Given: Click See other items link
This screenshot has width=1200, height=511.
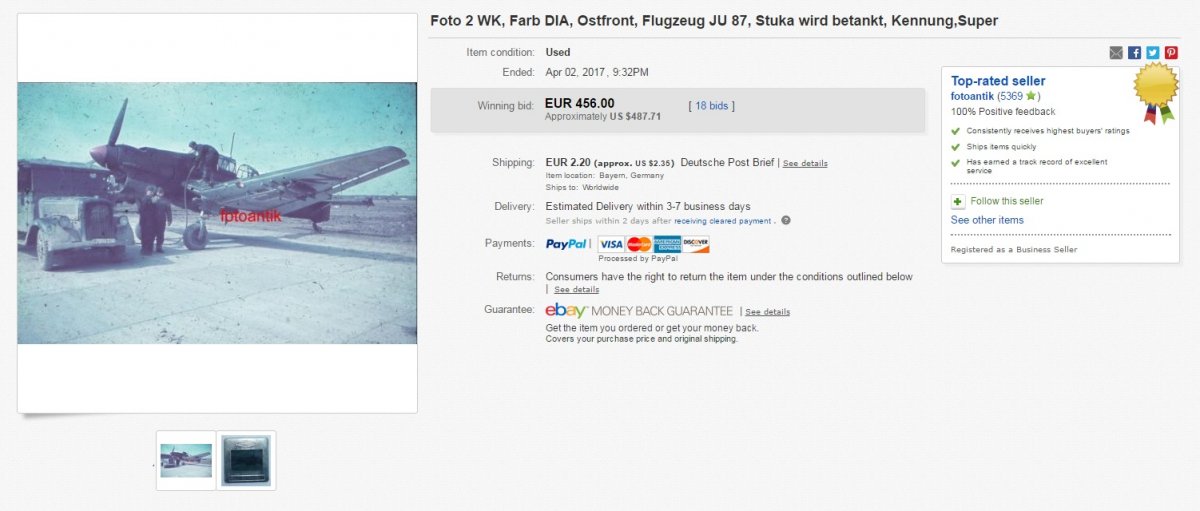Looking at the screenshot, I should coord(987,220).
